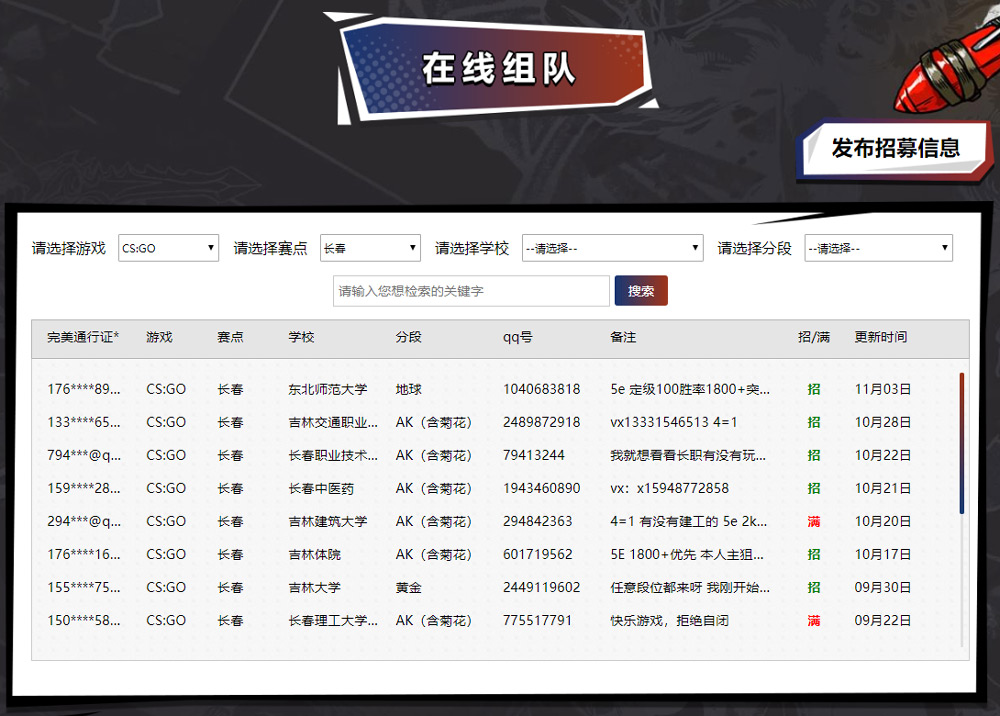1000x716 pixels.
Task: Expand the 请选择分段 dropdown
Action: pyautogui.click(x=878, y=248)
